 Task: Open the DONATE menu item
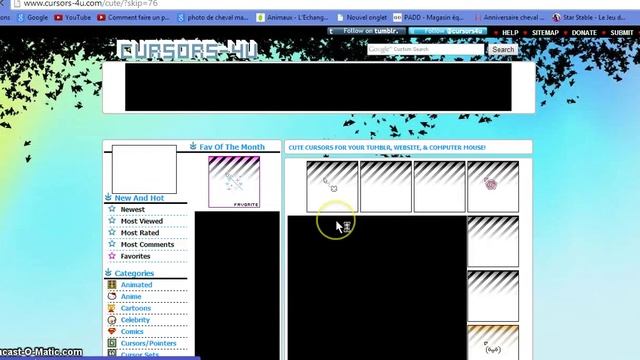[584, 33]
